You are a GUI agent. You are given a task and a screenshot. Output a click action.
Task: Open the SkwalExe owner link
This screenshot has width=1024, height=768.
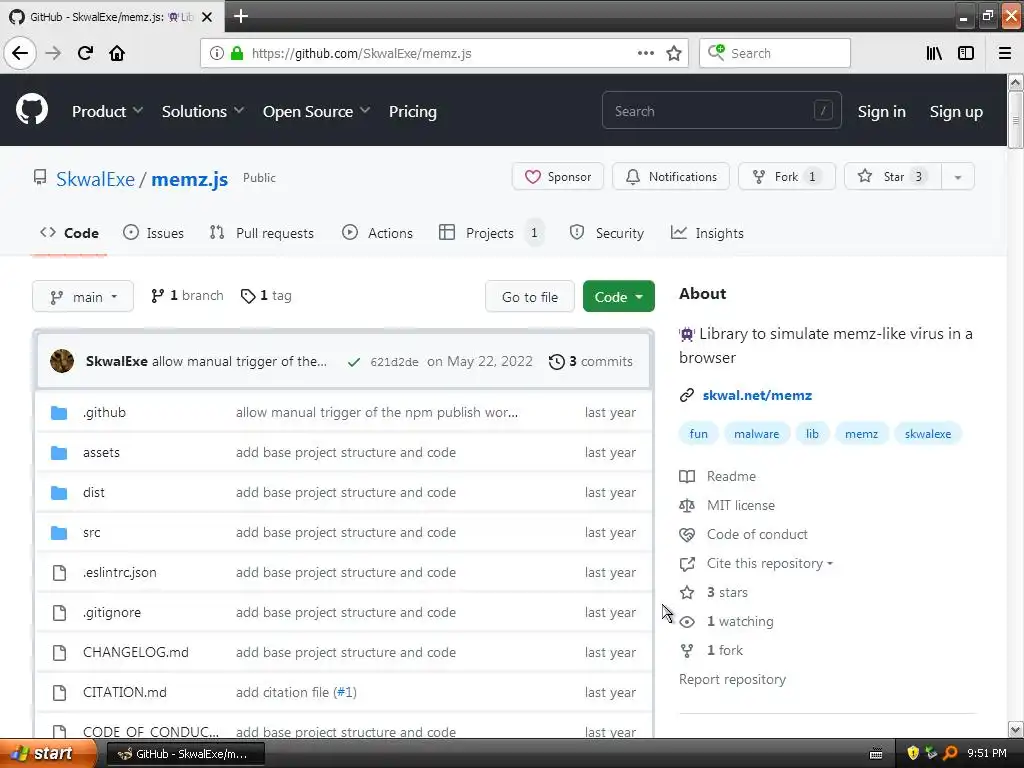pyautogui.click(x=95, y=179)
